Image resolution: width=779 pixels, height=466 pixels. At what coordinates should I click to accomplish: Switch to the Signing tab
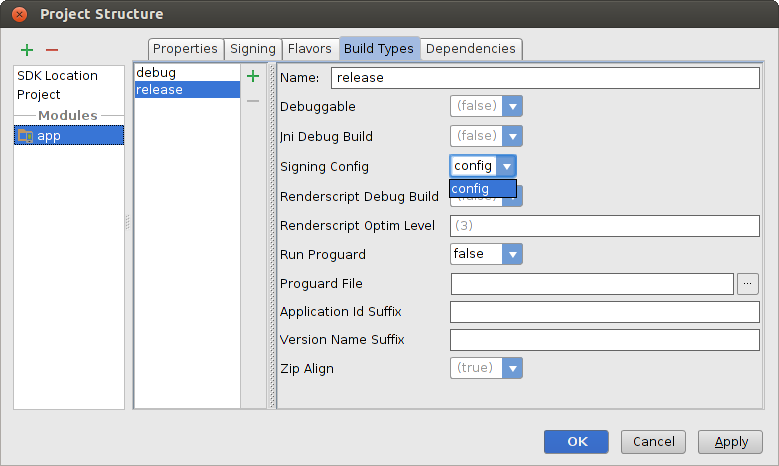pos(252,49)
